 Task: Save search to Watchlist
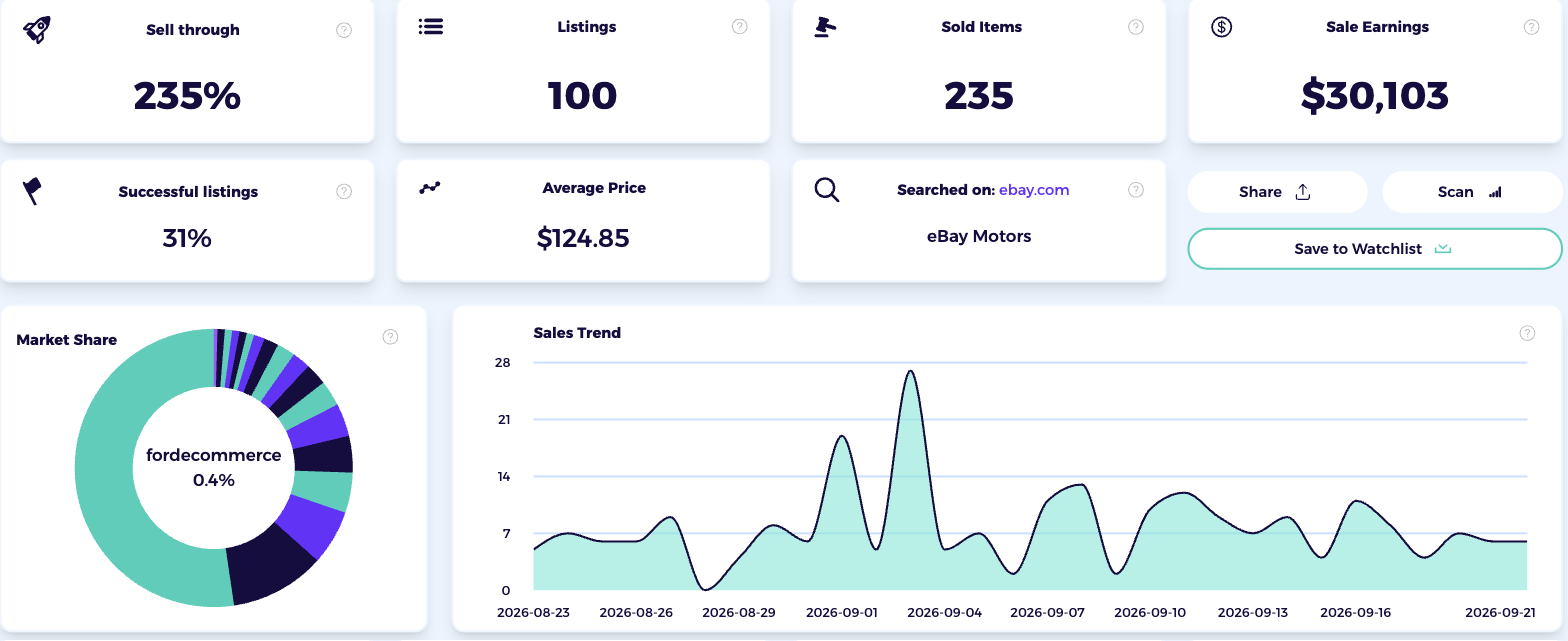[1375, 249]
